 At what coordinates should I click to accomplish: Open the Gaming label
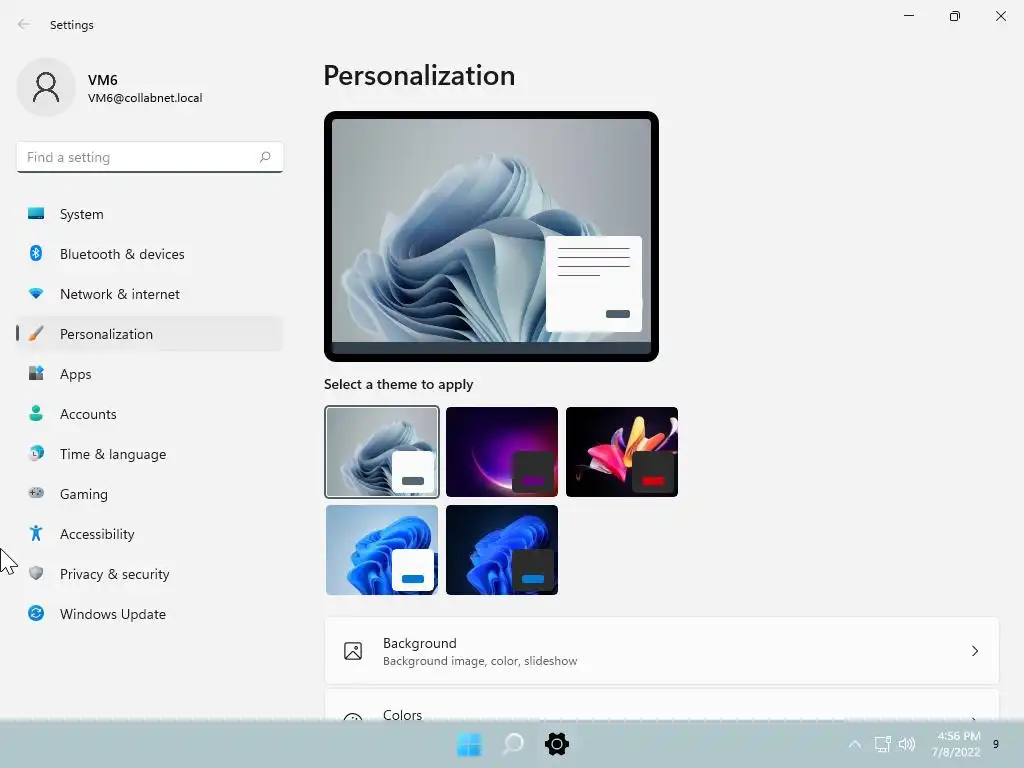[84, 494]
